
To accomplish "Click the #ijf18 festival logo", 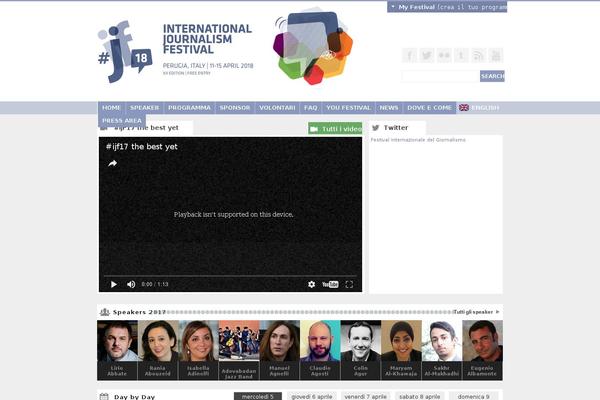I will [125, 51].
